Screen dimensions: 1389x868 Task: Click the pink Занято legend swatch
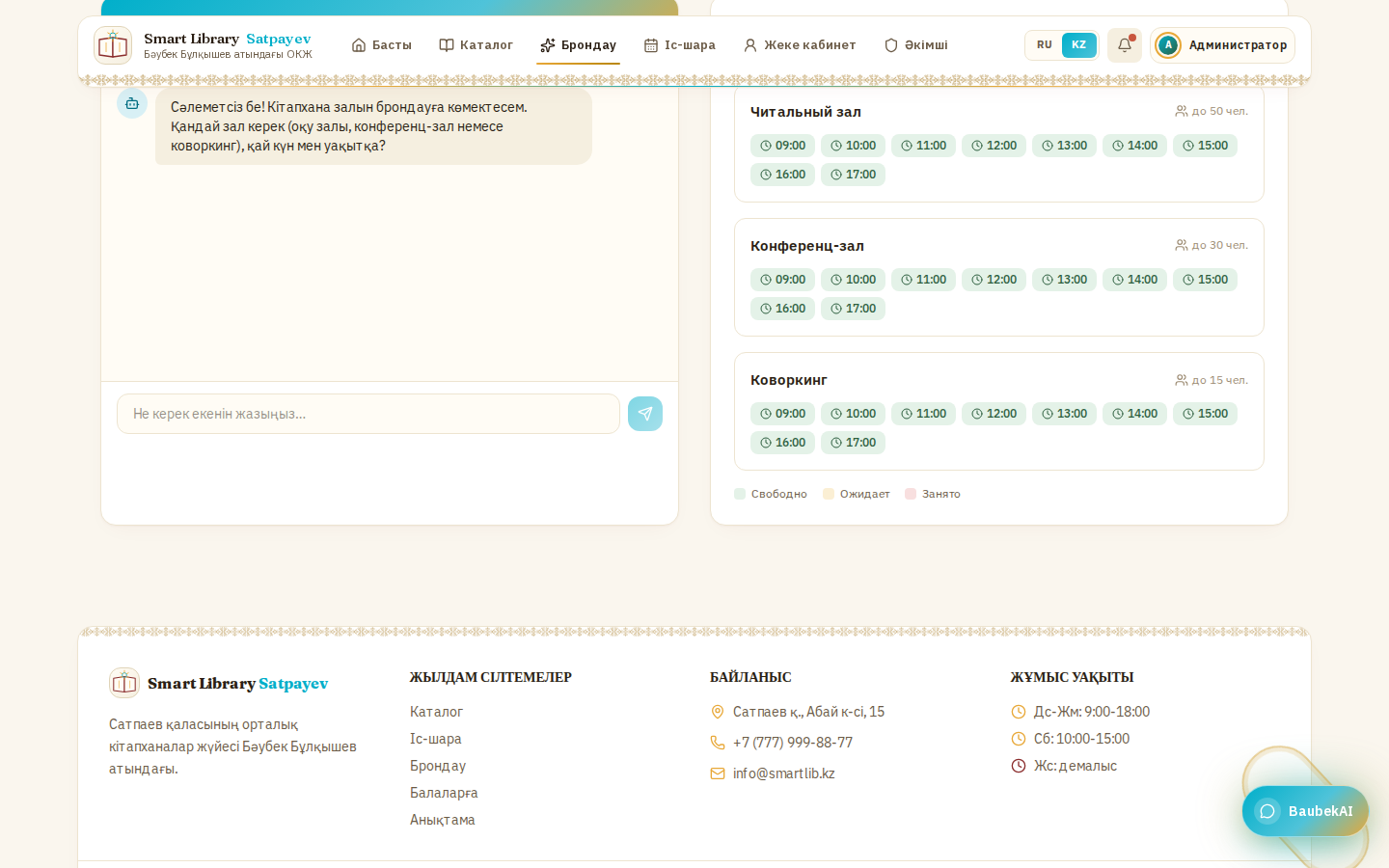click(x=911, y=494)
